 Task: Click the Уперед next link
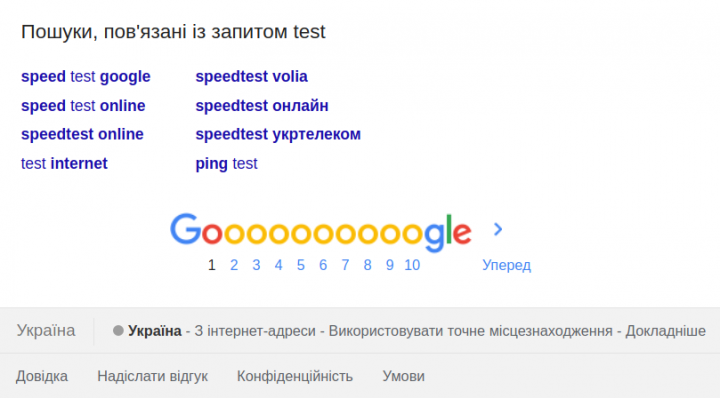[506, 265]
